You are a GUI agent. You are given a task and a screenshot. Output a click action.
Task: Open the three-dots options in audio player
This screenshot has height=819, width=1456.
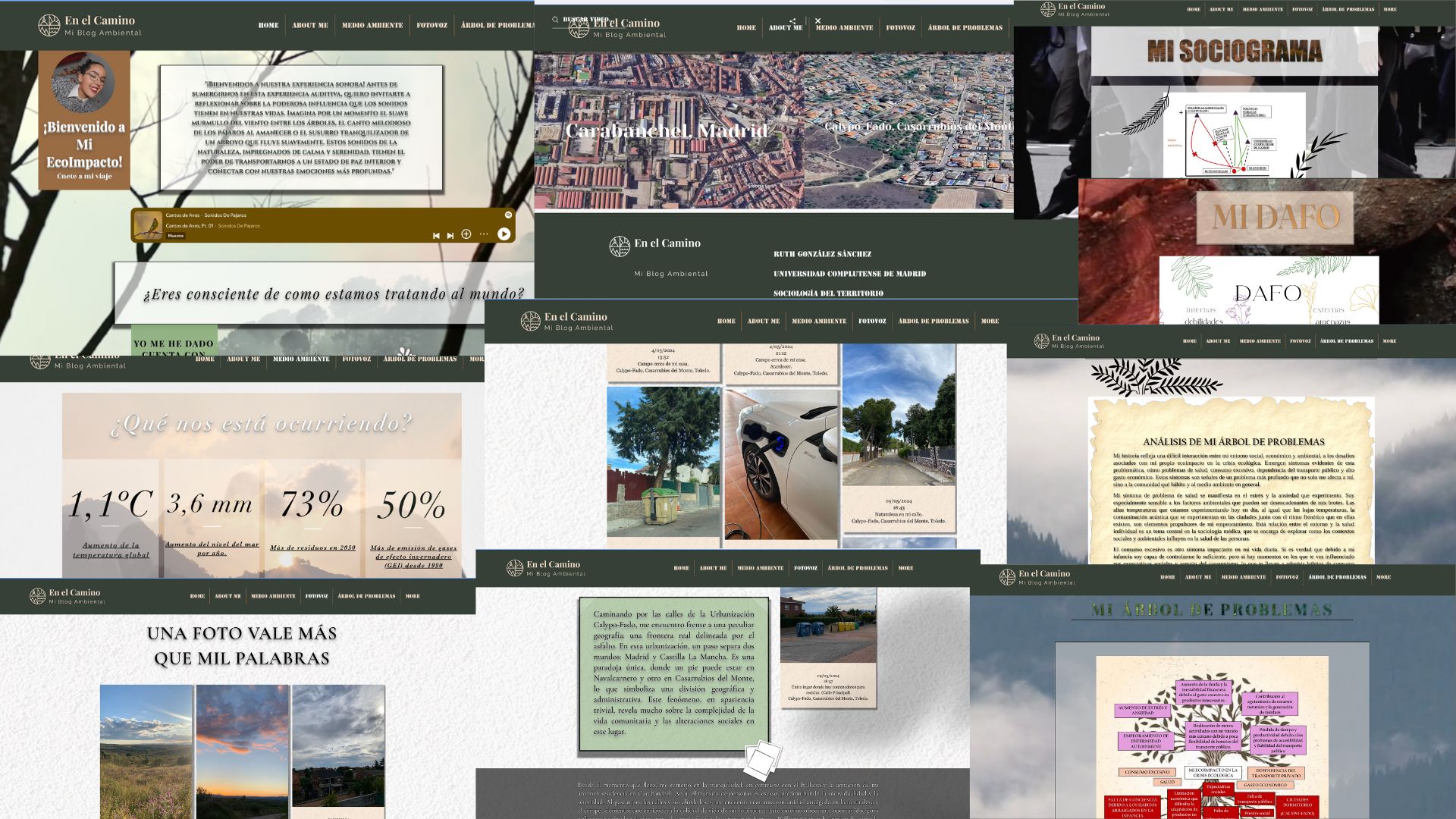pos(484,234)
